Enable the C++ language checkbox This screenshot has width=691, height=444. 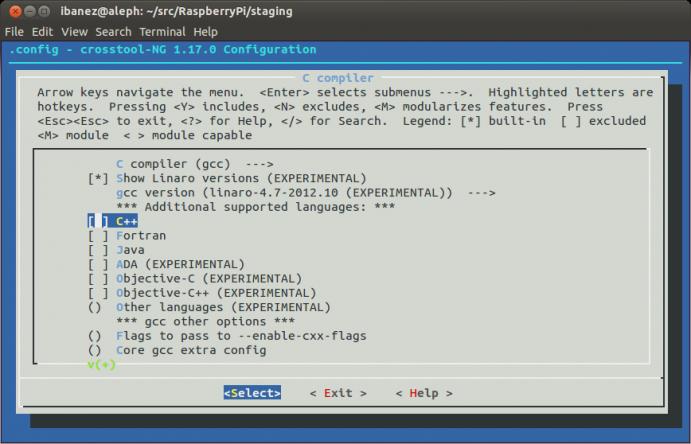98,221
